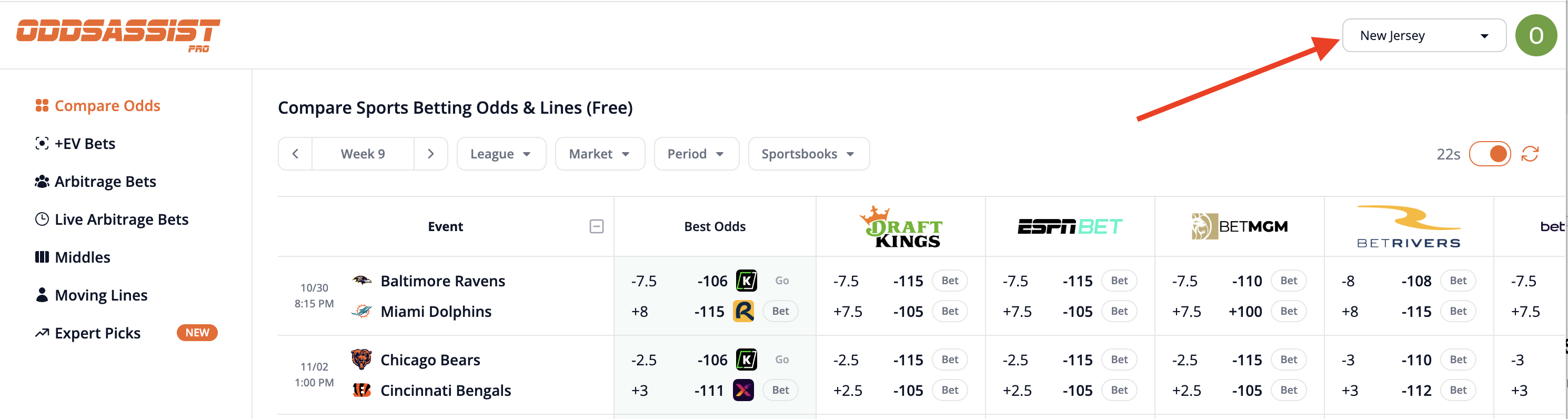The image size is (1568, 419).
Task: Click the BetRivers sportsbook logo
Action: point(1409,226)
